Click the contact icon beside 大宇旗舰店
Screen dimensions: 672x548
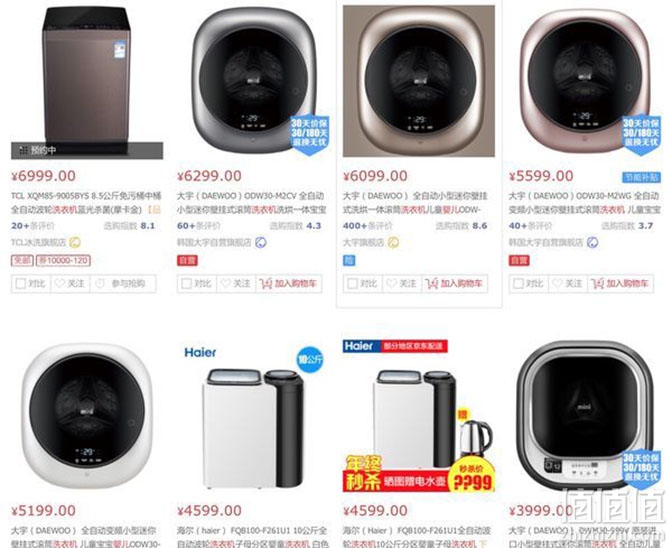click(393, 243)
